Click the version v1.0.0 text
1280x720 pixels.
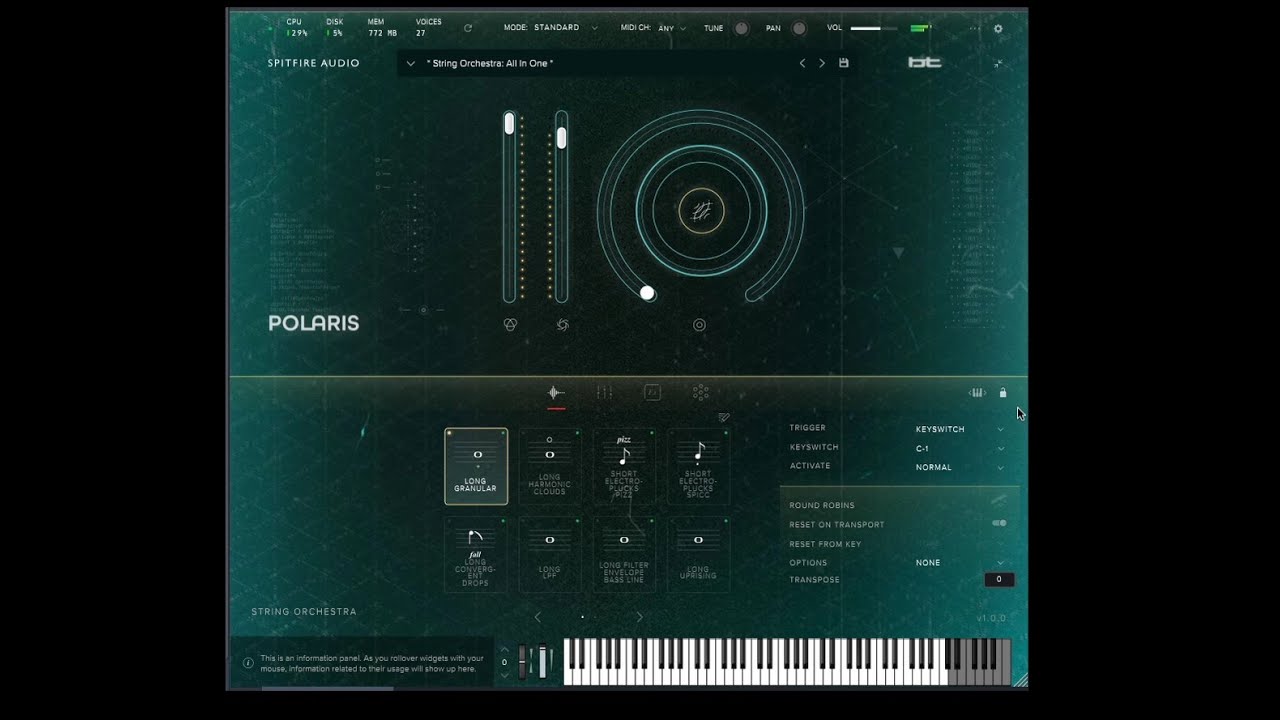[x=993, y=618]
